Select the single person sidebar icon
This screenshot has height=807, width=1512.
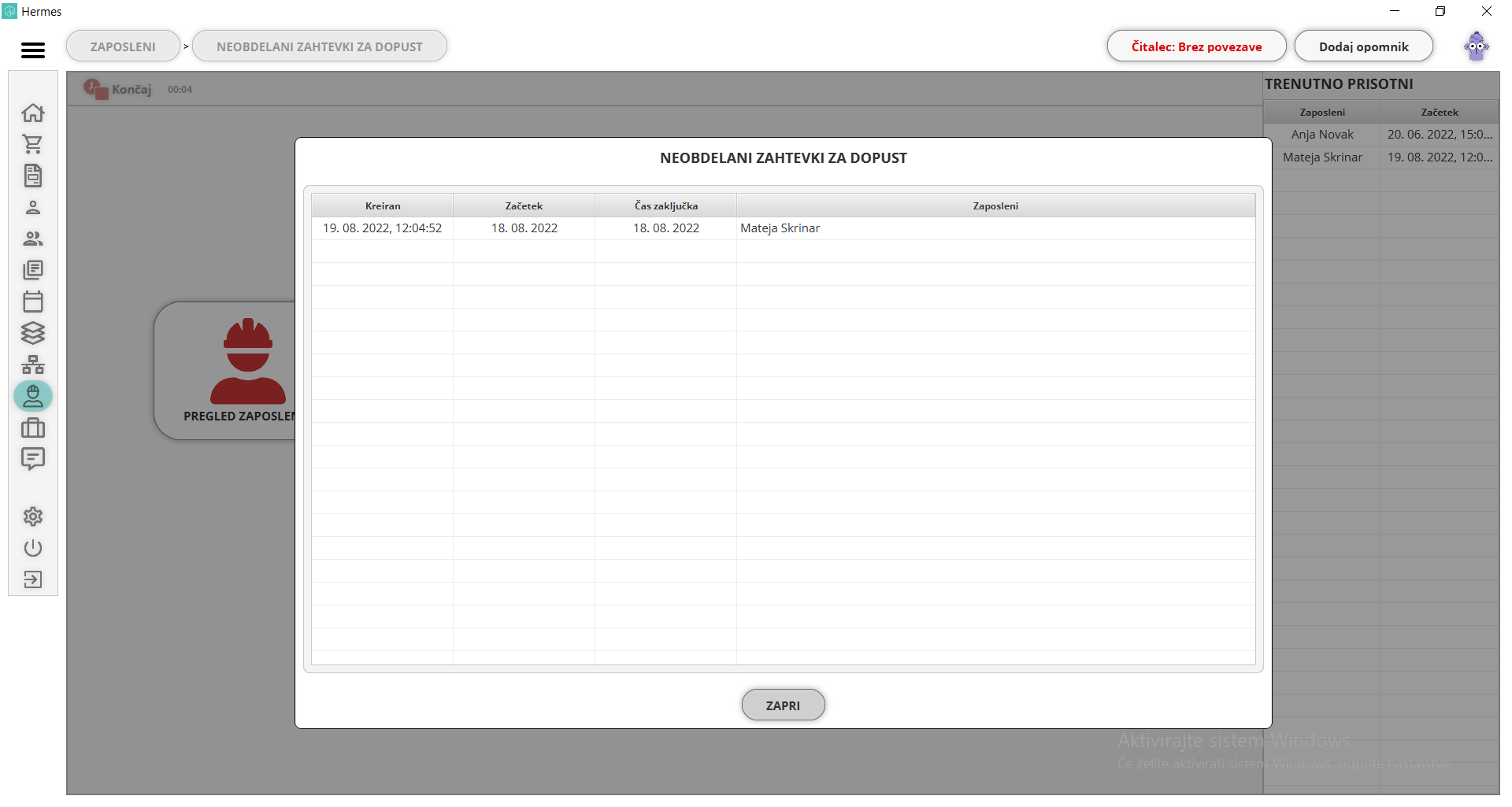33,207
